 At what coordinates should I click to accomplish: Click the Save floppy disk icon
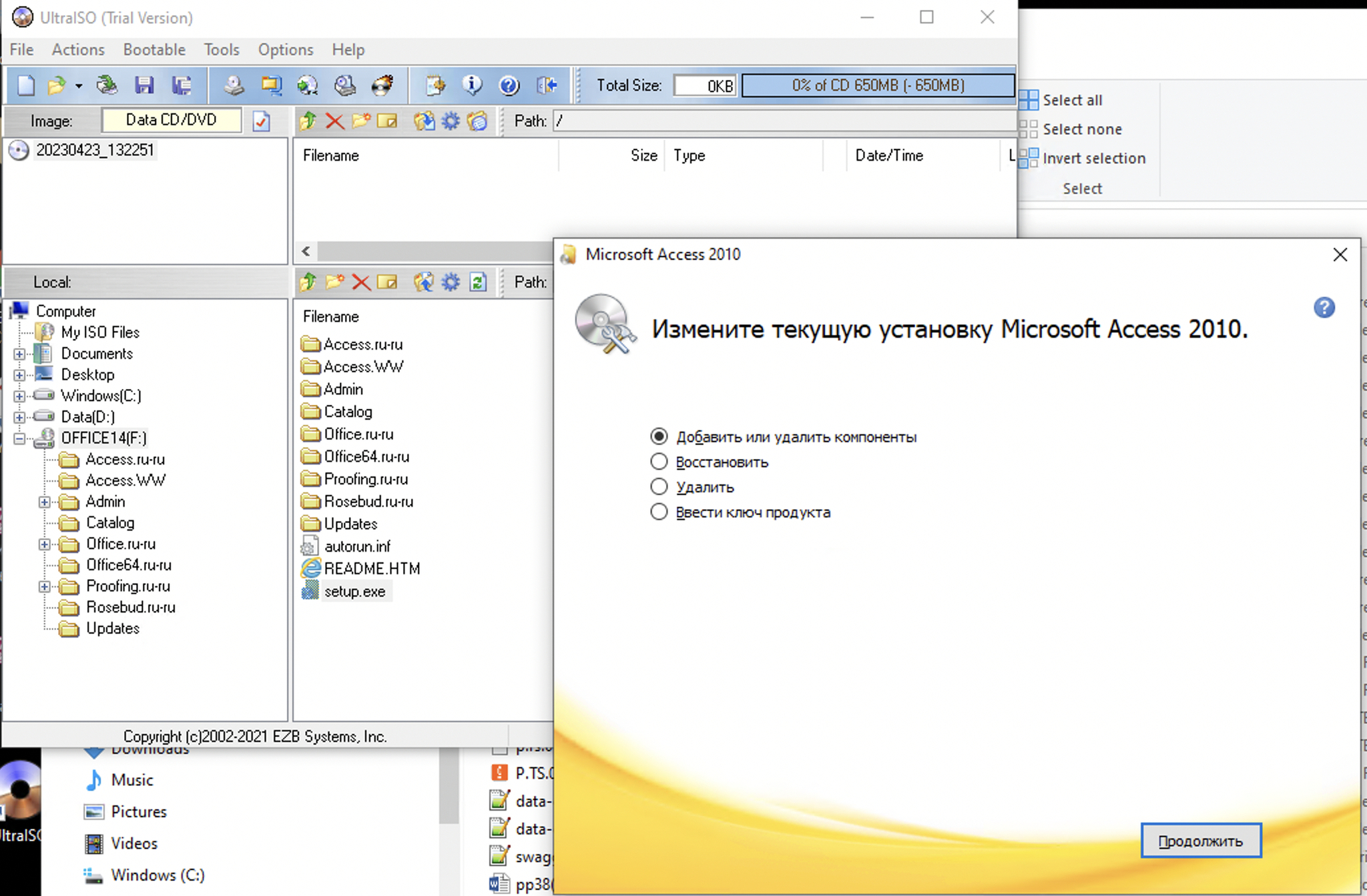[144, 85]
